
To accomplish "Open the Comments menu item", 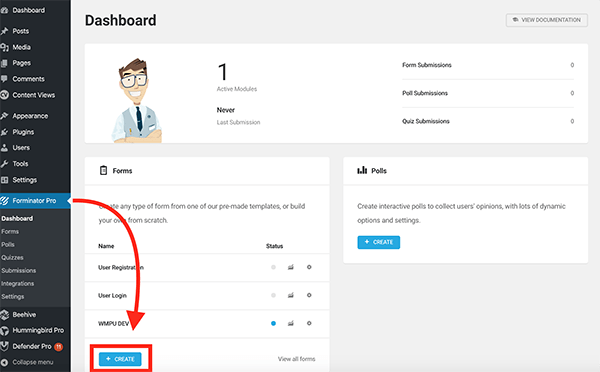I will tap(28, 79).
